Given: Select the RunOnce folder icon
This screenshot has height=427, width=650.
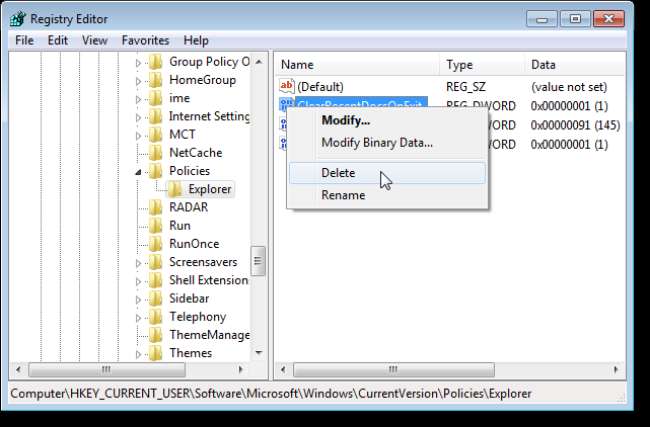Looking at the screenshot, I should point(156,244).
